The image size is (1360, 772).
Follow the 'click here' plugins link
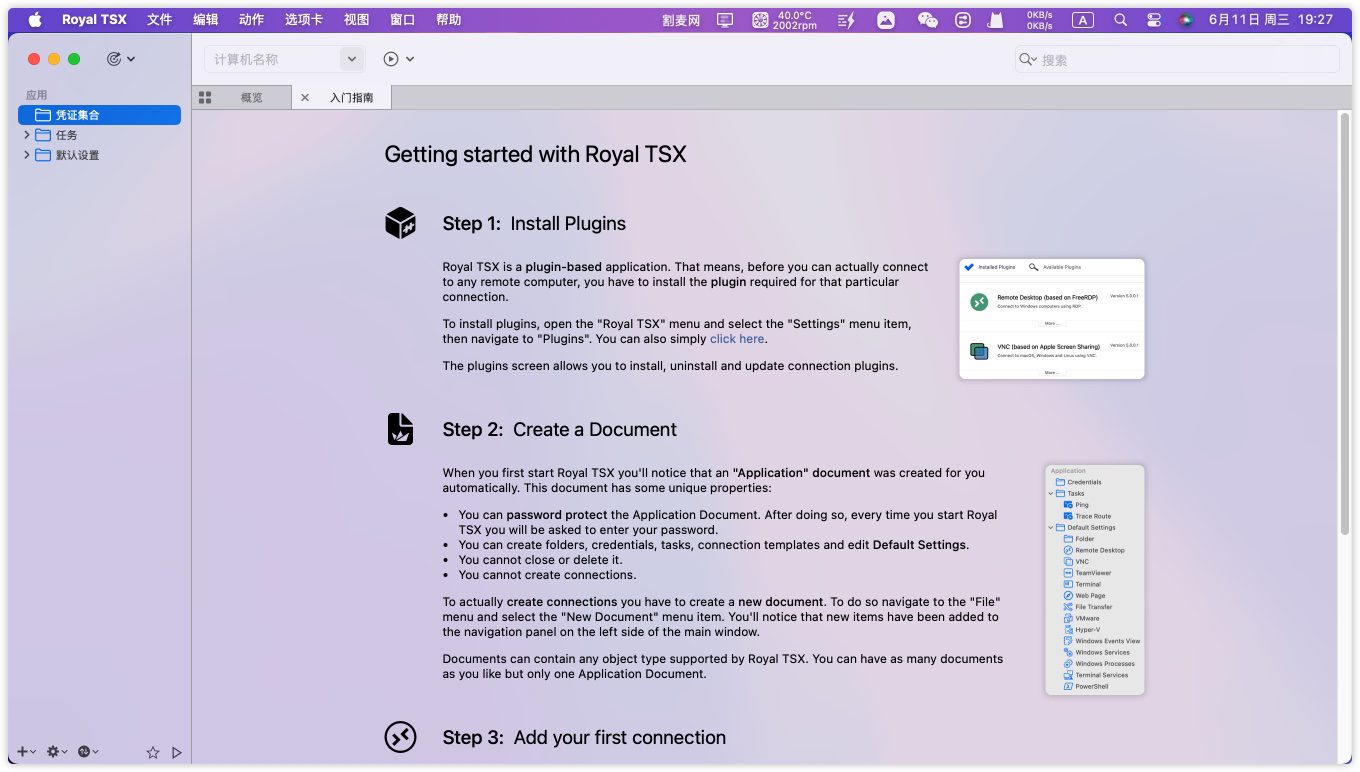[737, 339]
